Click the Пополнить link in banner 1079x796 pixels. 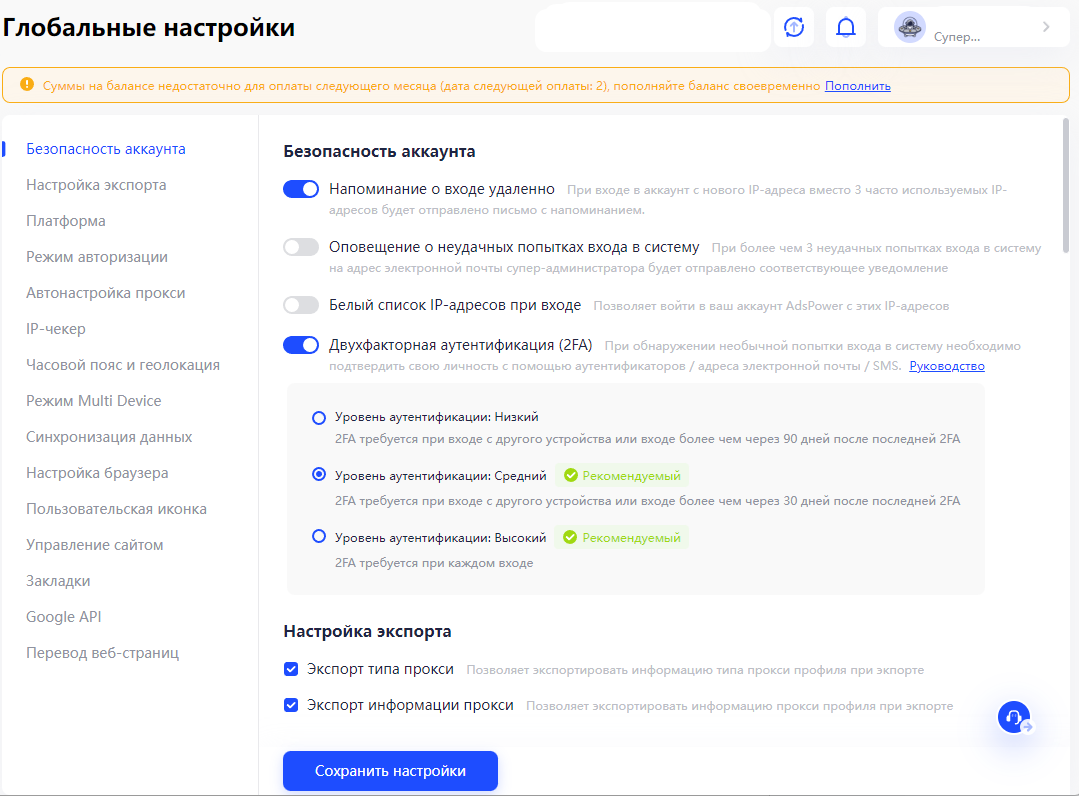(857, 86)
